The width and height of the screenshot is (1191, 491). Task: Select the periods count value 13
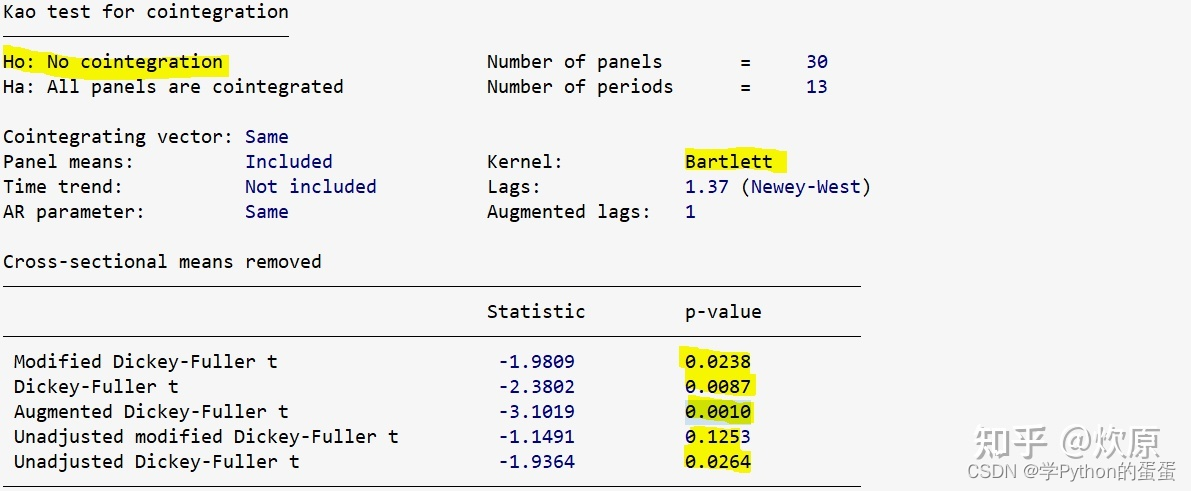point(817,87)
